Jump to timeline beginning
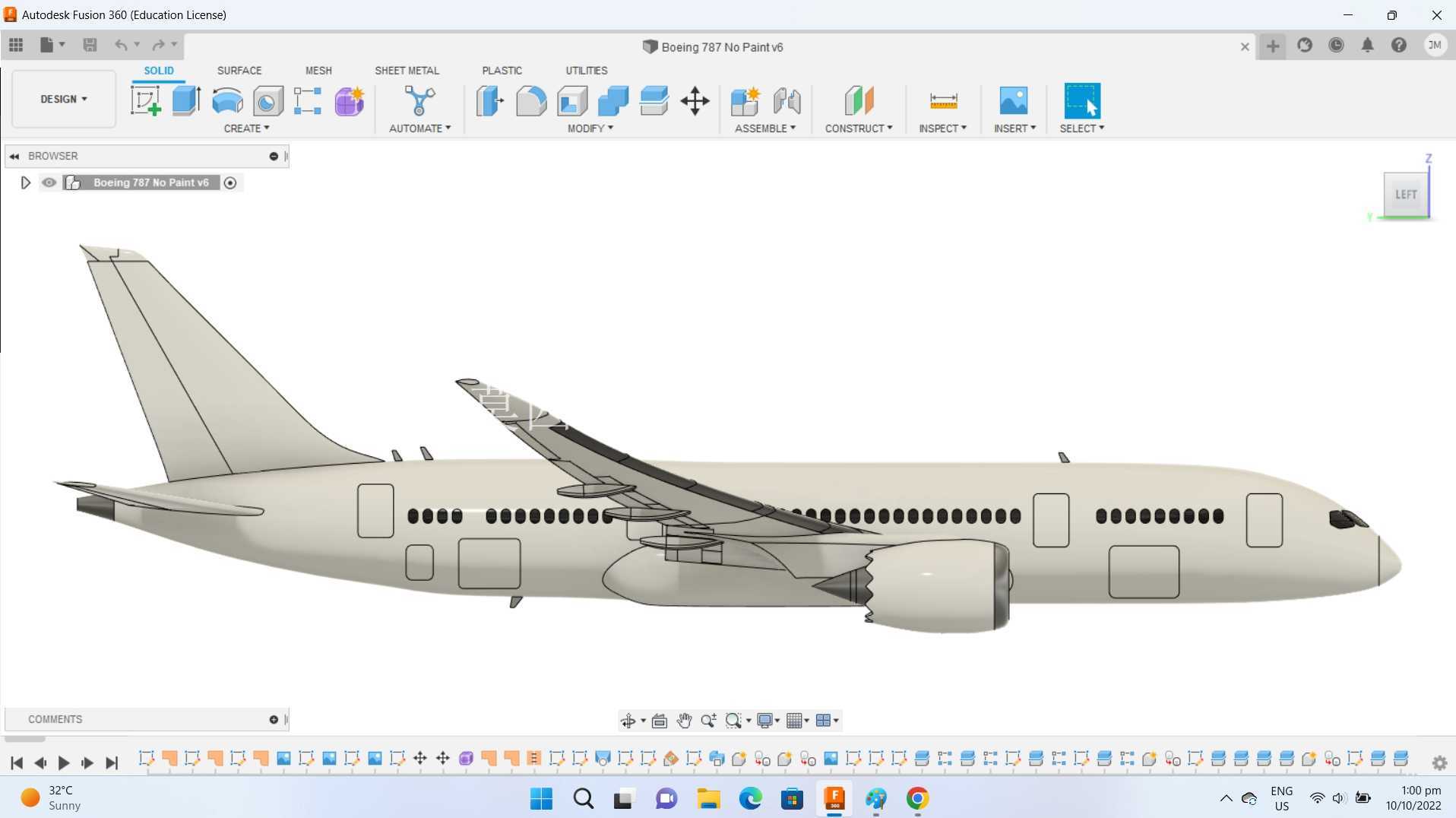This screenshot has width=1456, height=818. coord(17,763)
